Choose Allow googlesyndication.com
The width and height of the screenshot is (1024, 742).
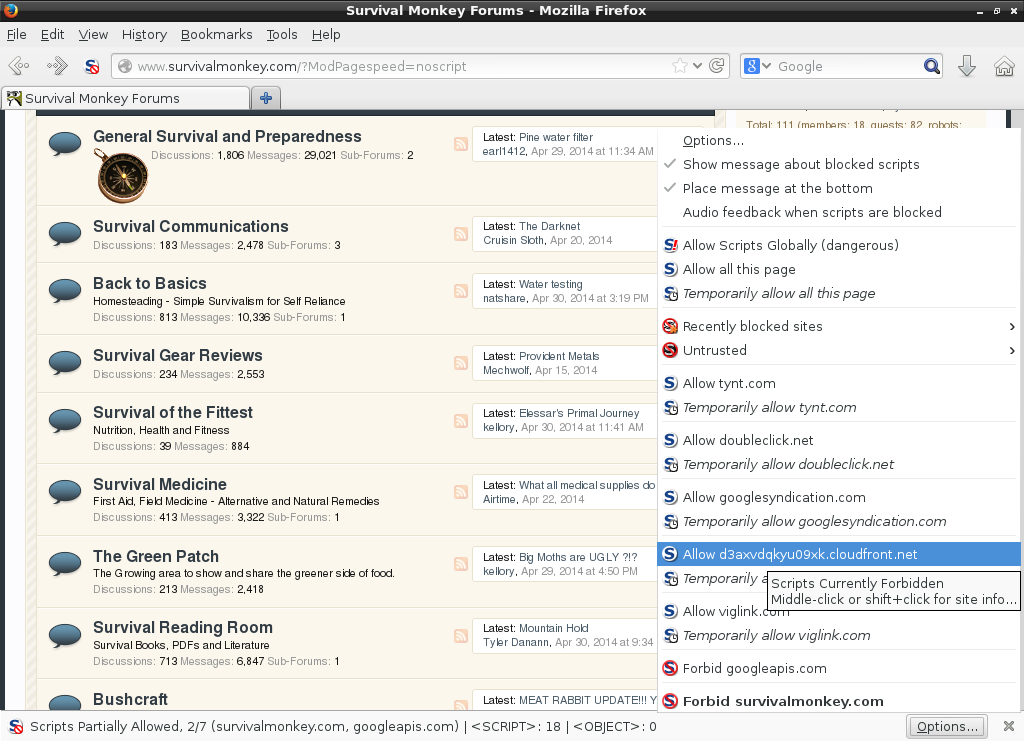839,497
